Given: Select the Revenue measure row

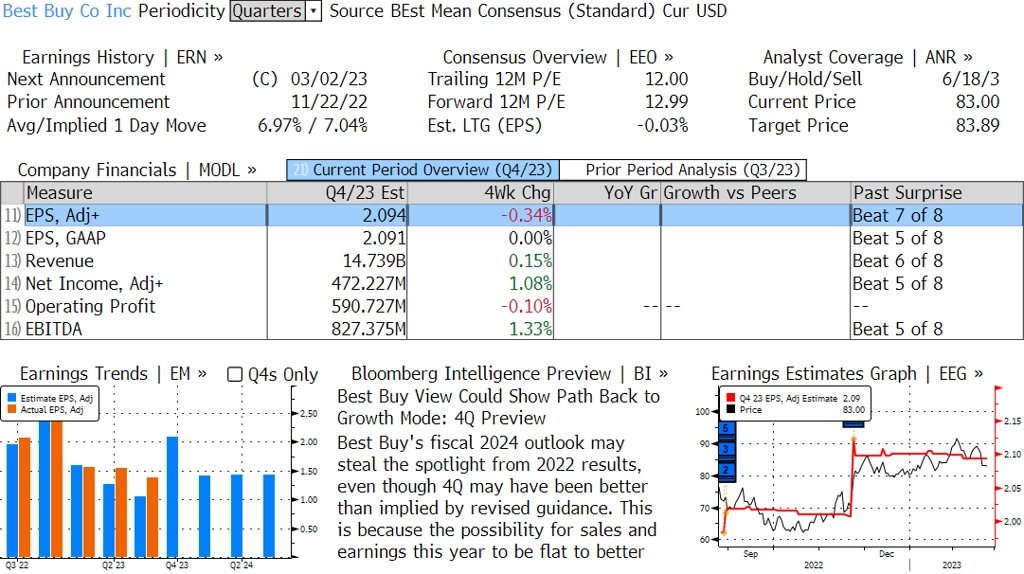Looking at the screenshot, I should [x=512, y=261].
